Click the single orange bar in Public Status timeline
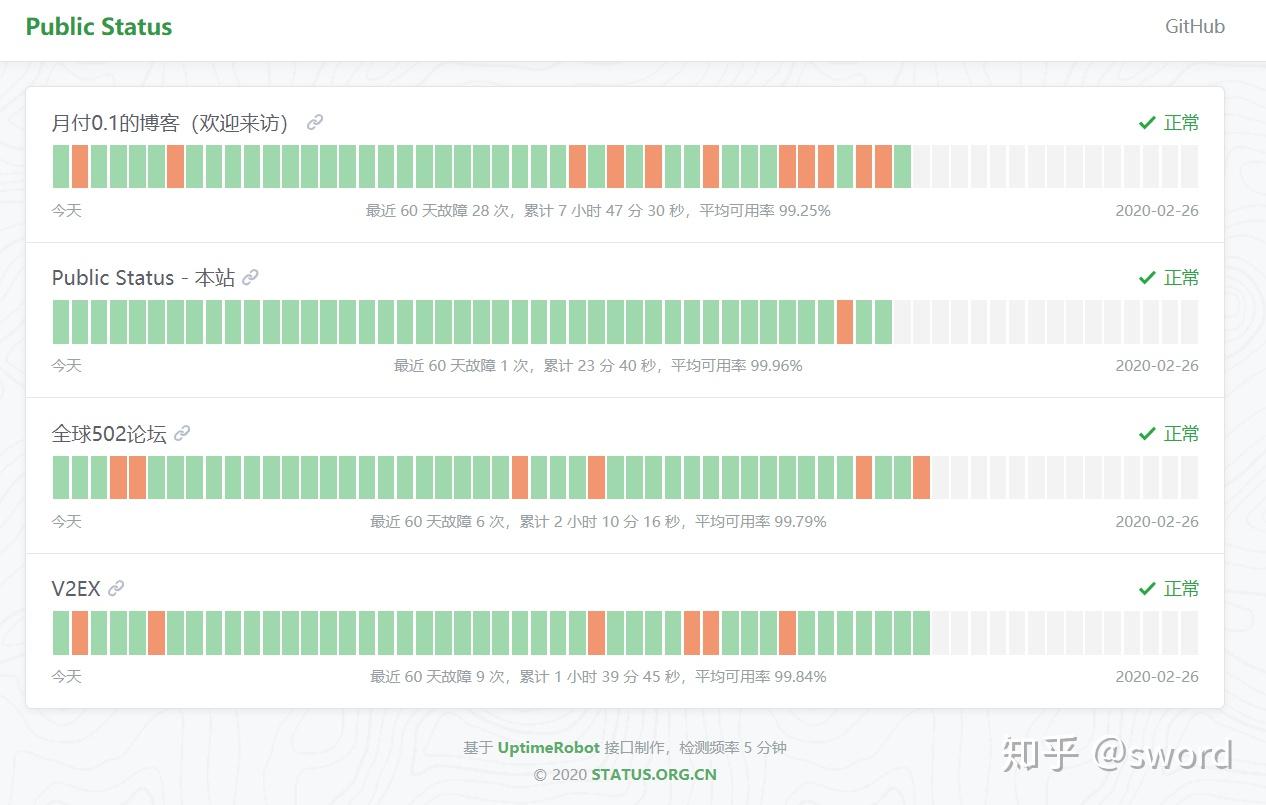Viewport: 1266px width, 805px height. [845, 321]
